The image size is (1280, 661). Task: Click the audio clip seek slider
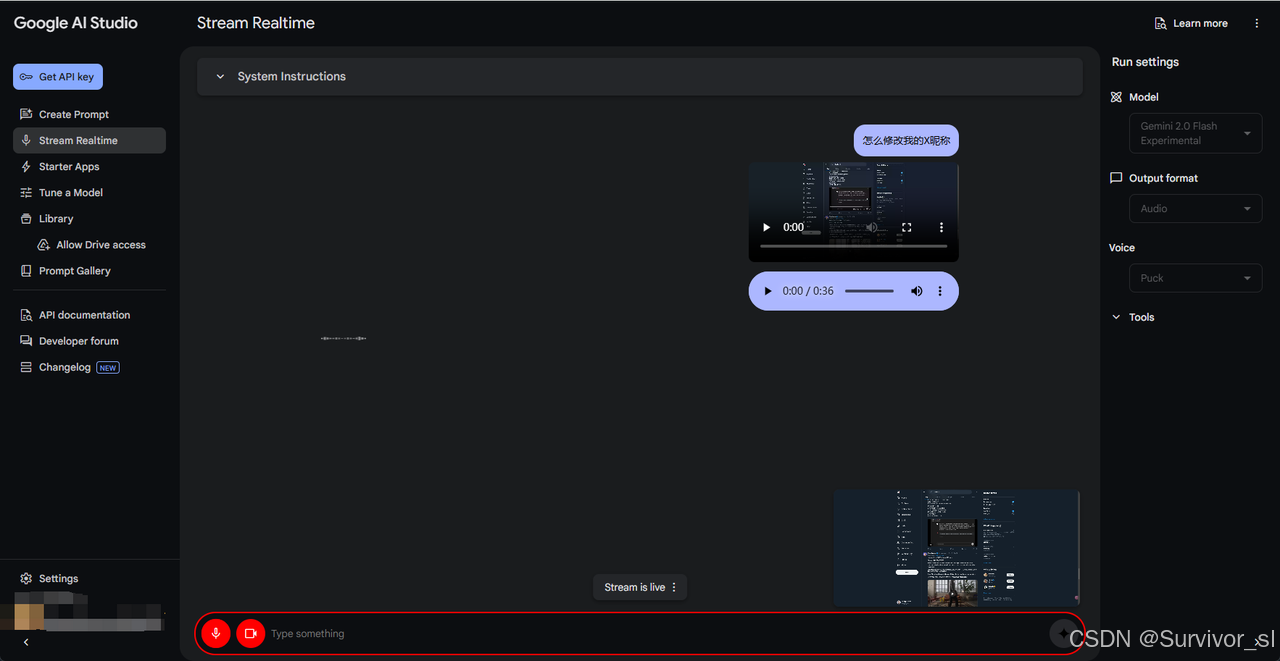(869, 291)
